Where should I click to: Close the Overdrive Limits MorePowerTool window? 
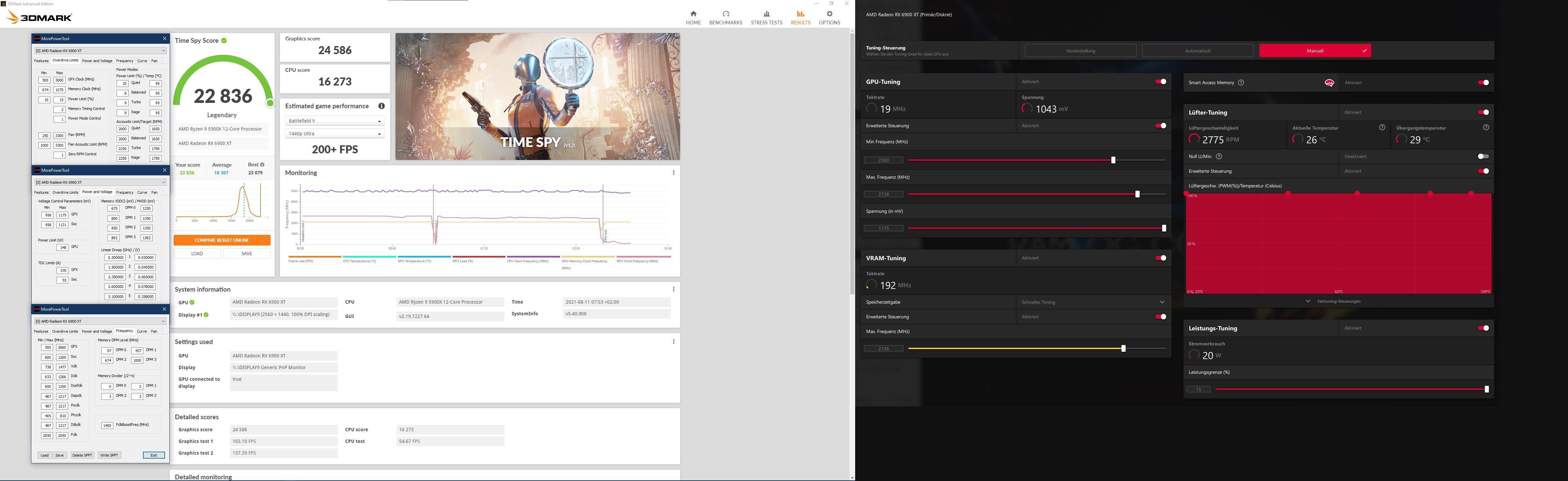[x=164, y=38]
